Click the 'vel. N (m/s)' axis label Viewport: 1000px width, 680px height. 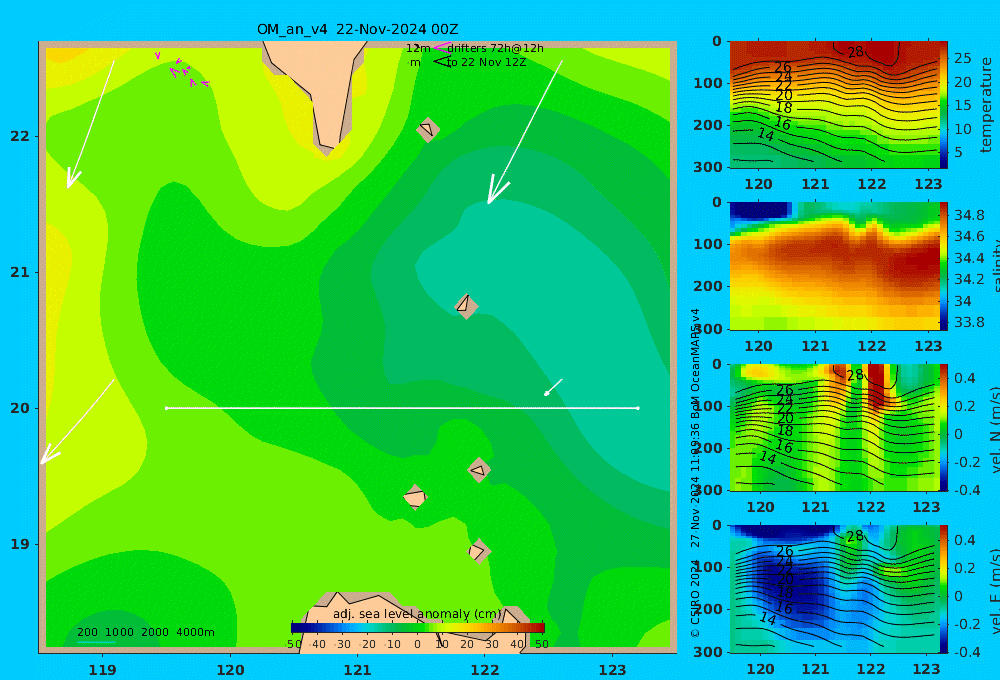[994, 429]
